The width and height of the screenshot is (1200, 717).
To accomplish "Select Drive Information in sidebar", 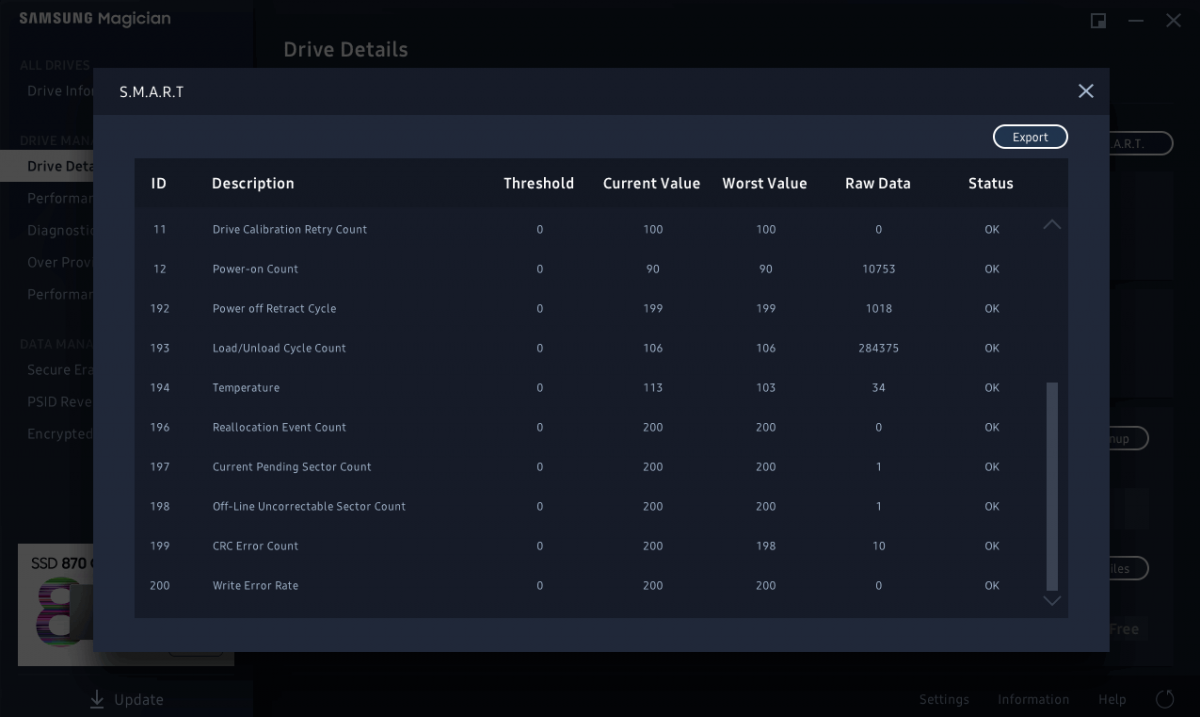I will pos(60,91).
